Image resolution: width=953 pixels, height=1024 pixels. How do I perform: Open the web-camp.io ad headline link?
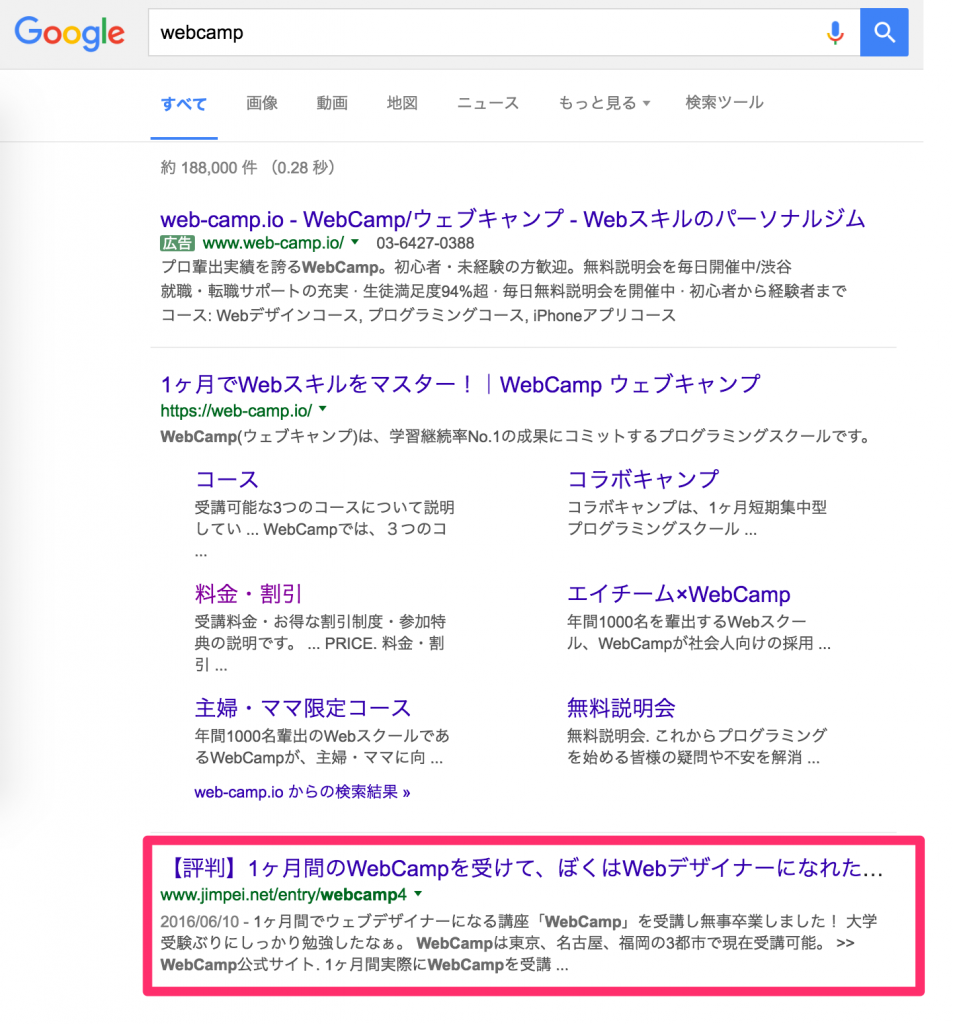[x=513, y=218]
